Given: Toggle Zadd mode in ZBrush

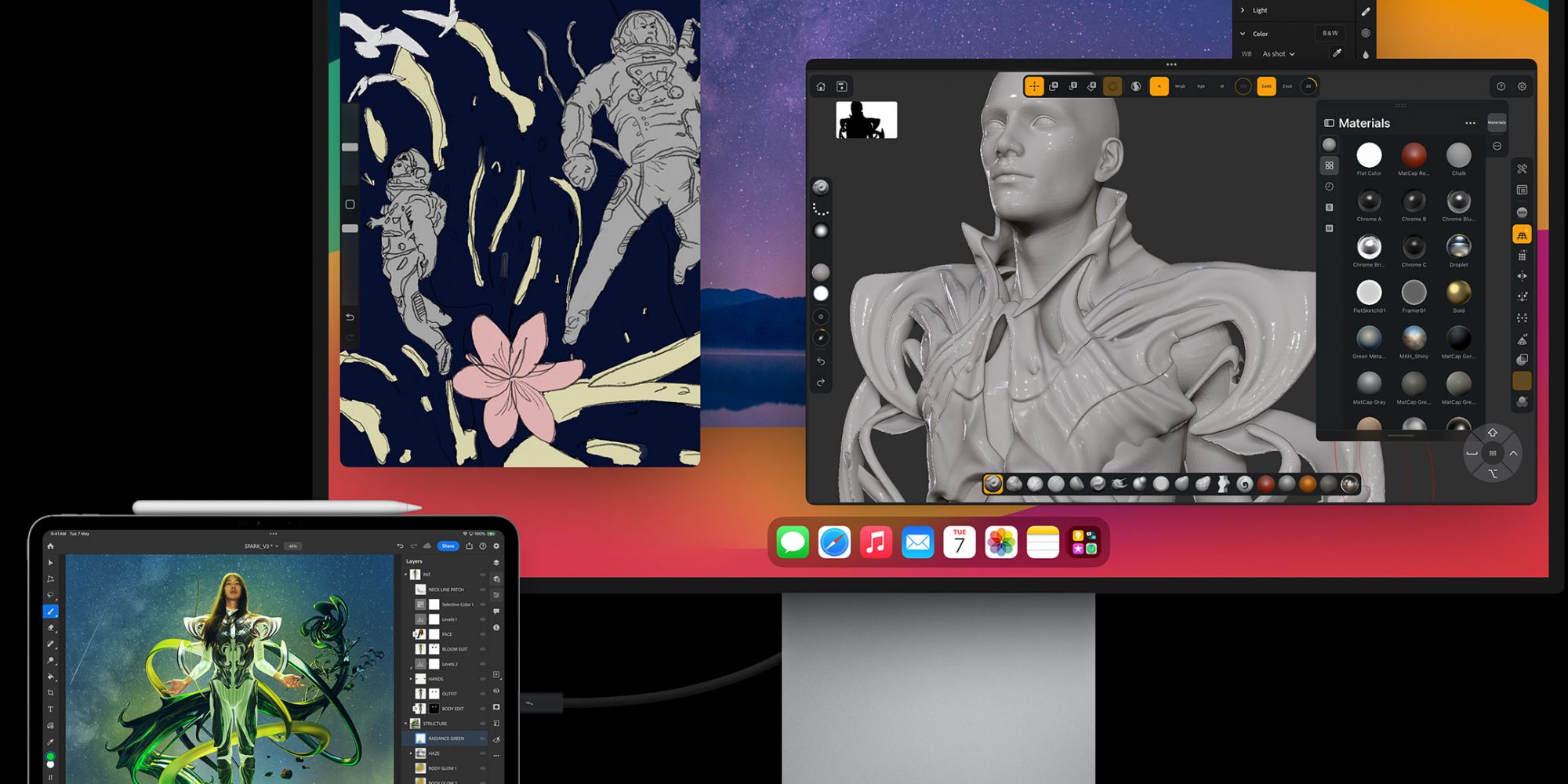Looking at the screenshot, I should pyautogui.click(x=1266, y=86).
